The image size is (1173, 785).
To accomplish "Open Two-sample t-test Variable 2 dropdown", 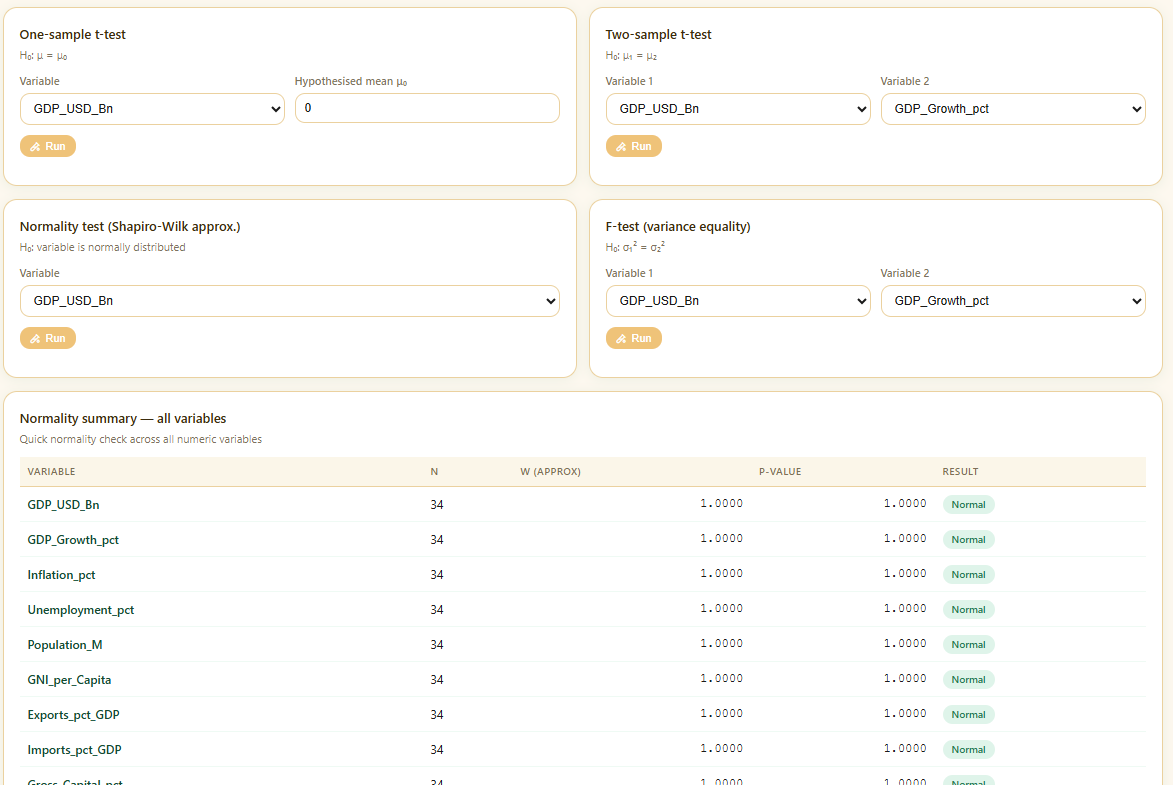I will coord(1013,109).
